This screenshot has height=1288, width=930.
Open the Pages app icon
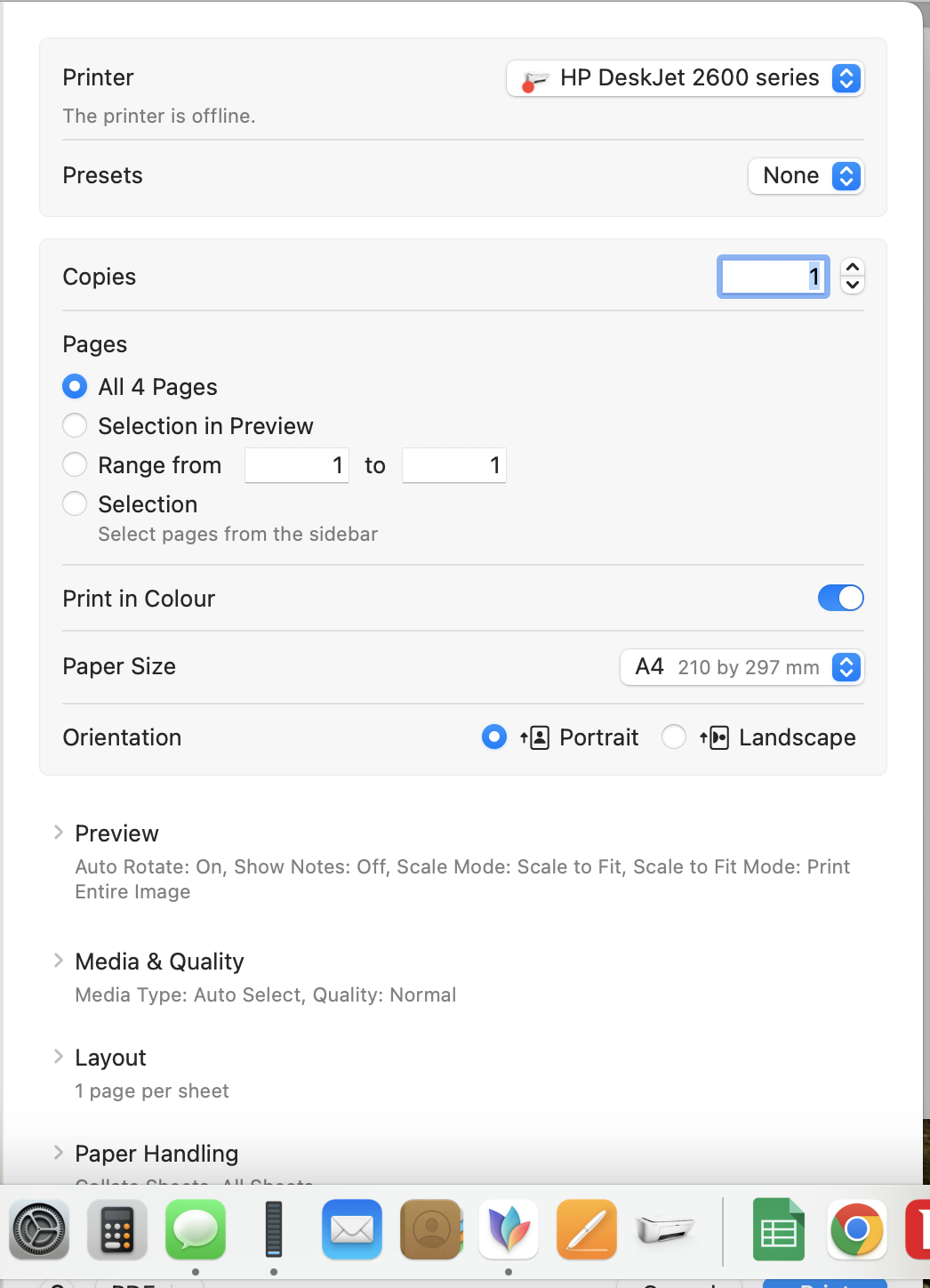[587, 1230]
